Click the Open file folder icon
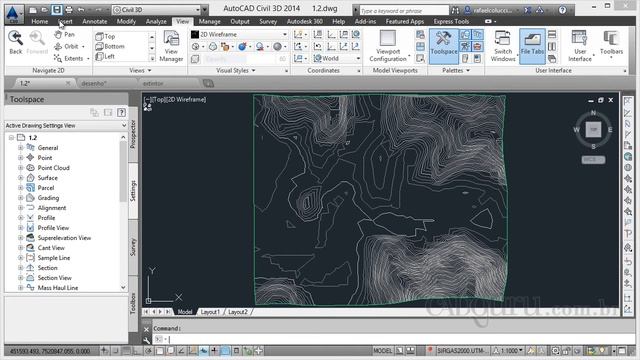 click(x=44, y=10)
